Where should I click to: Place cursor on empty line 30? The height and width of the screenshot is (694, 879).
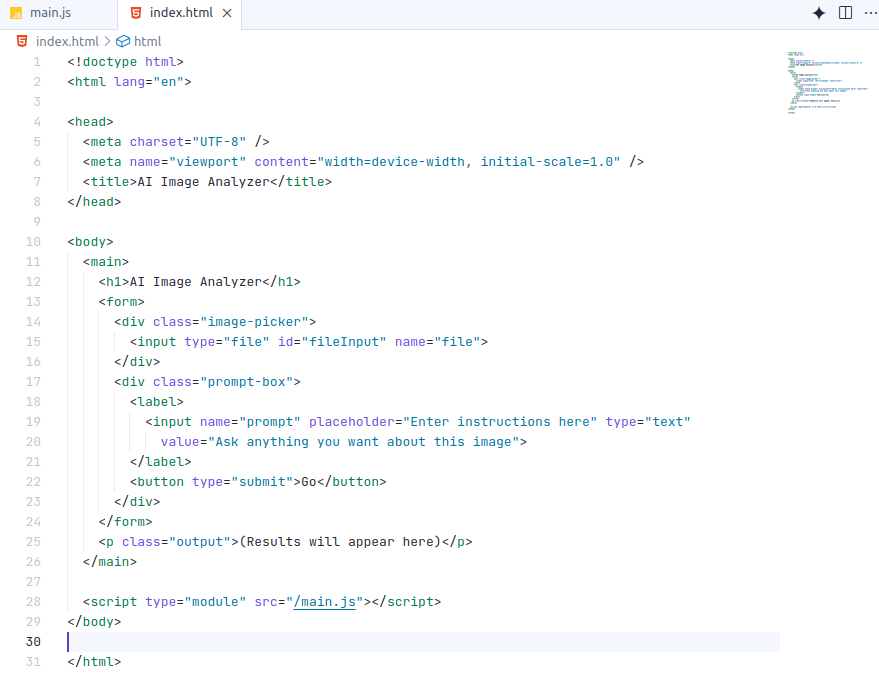(x=423, y=642)
